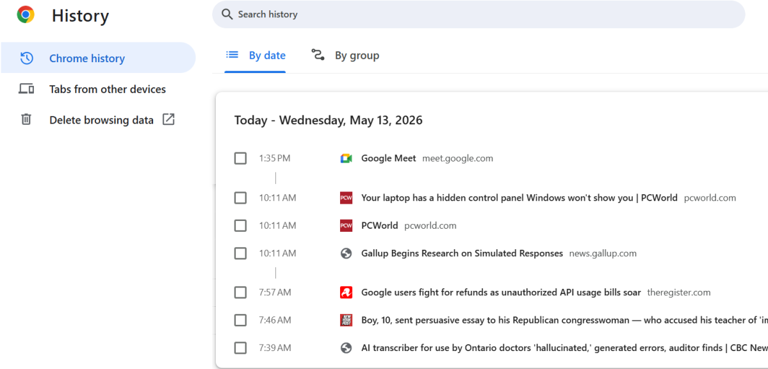Screen dimensions: 768x369
Task: Select the By date tab
Action: coord(255,56)
